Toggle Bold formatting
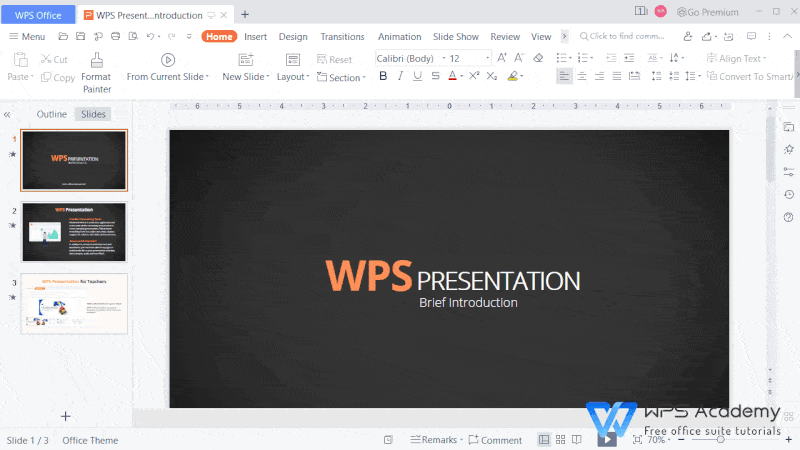800x450 pixels. tap(383, 76)
